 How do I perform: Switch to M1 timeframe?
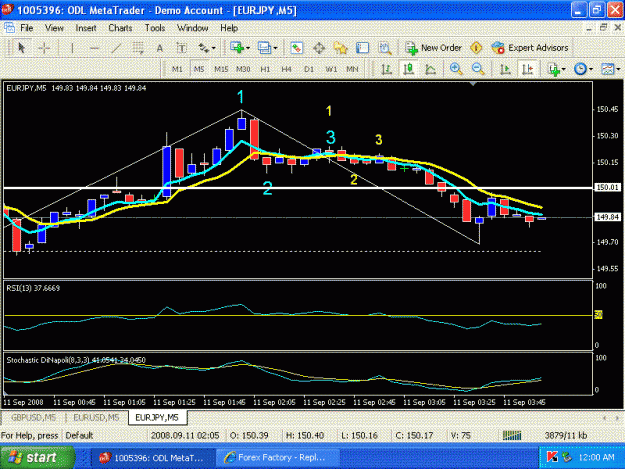pyautogui.click(x=177, y=69)
